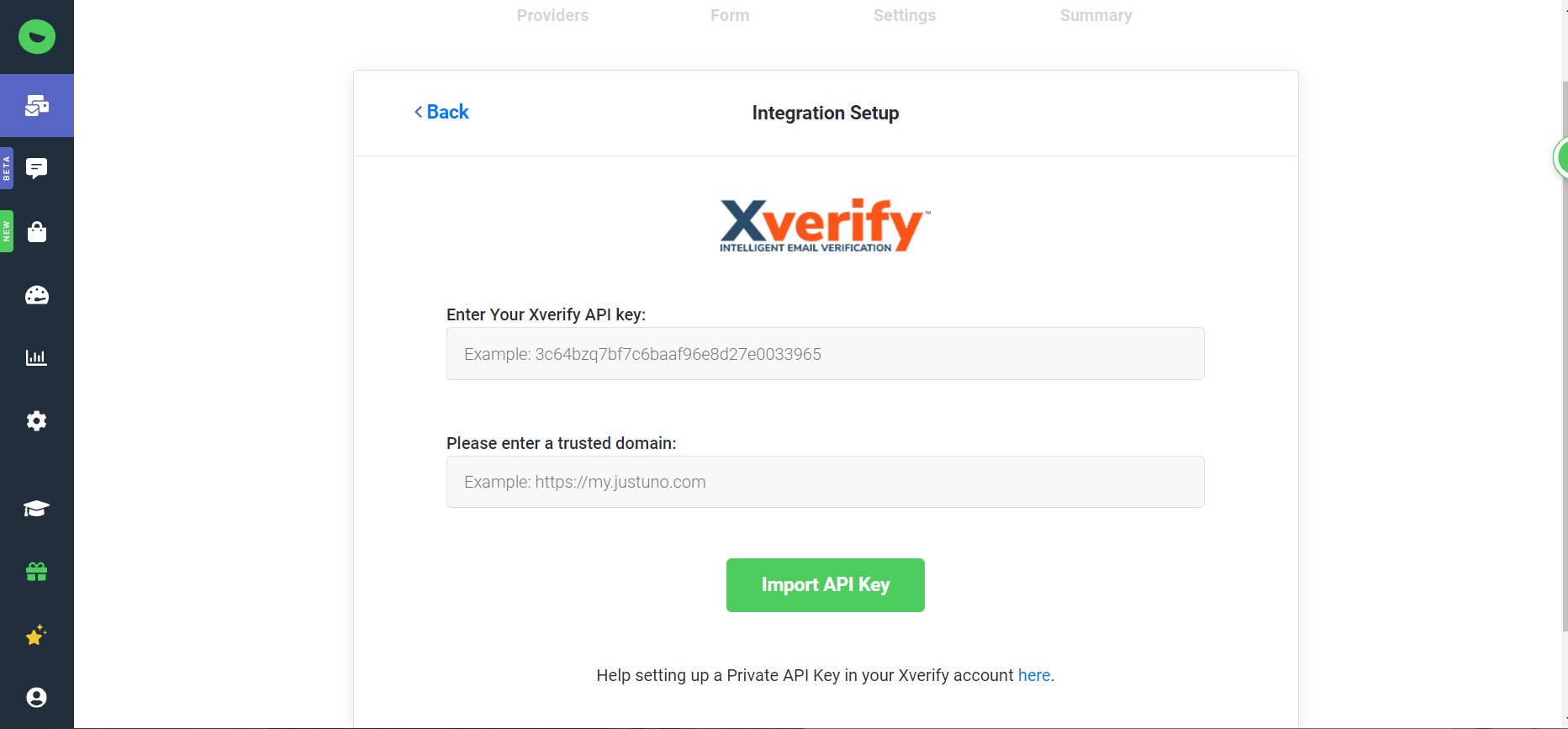The width and height of the screenshot is (1568, 729).
Task: Focus the Xverify API key input field
Action: [825, 354]
